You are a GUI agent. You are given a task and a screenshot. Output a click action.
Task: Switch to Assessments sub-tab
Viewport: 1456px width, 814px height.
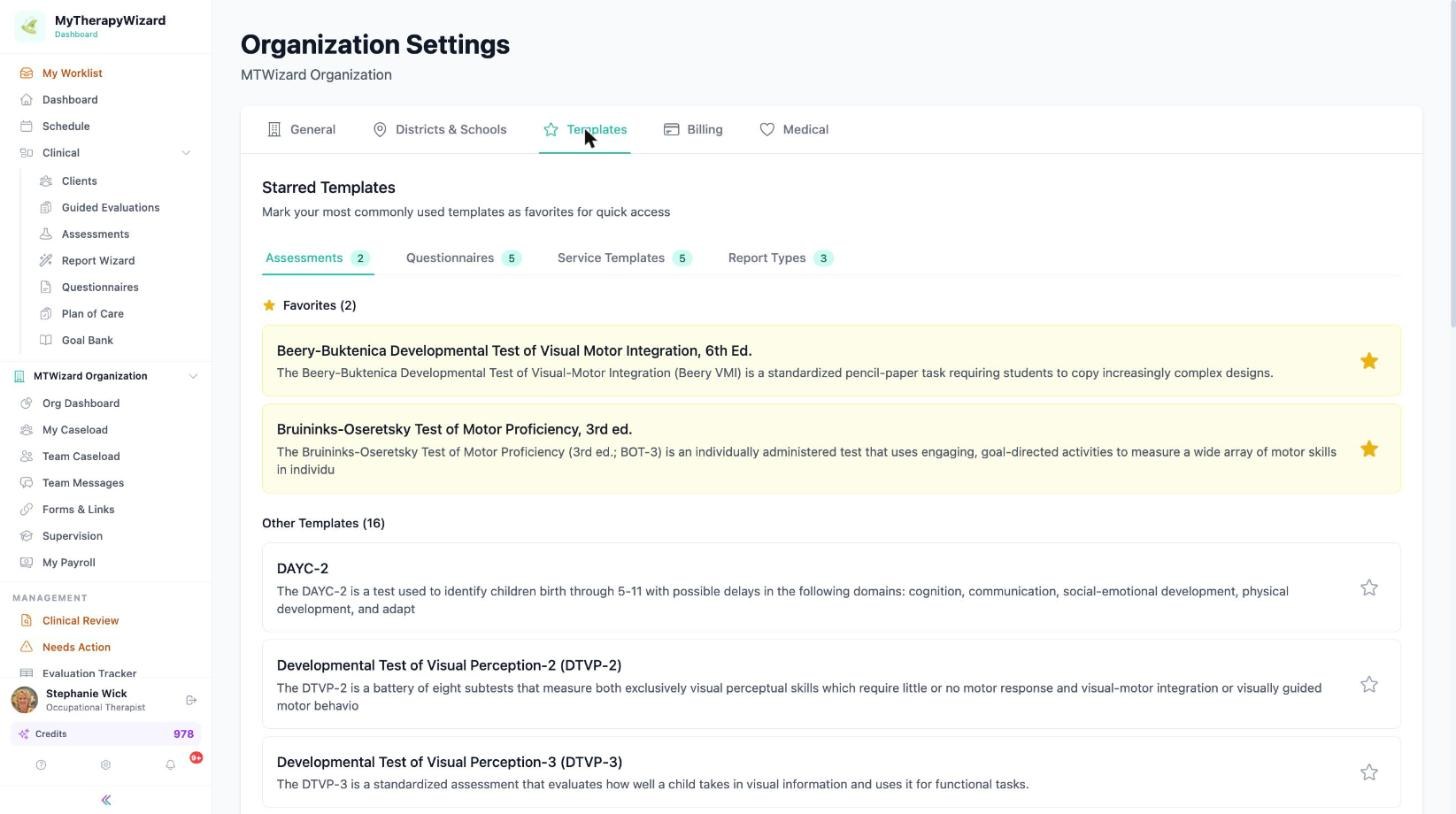click(317, 258)
